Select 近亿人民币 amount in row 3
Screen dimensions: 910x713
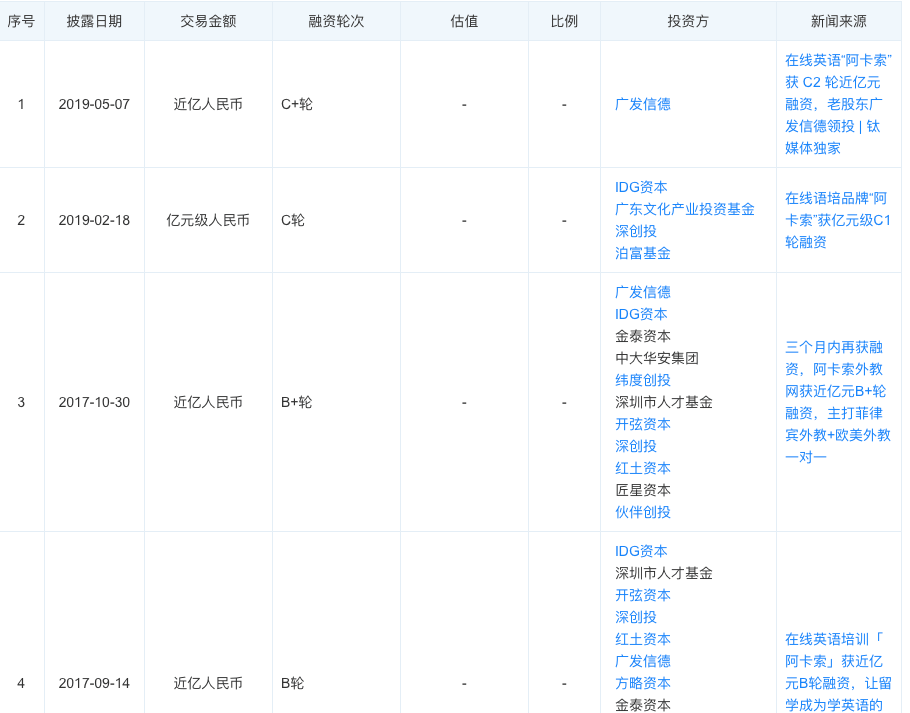(208, 403)
